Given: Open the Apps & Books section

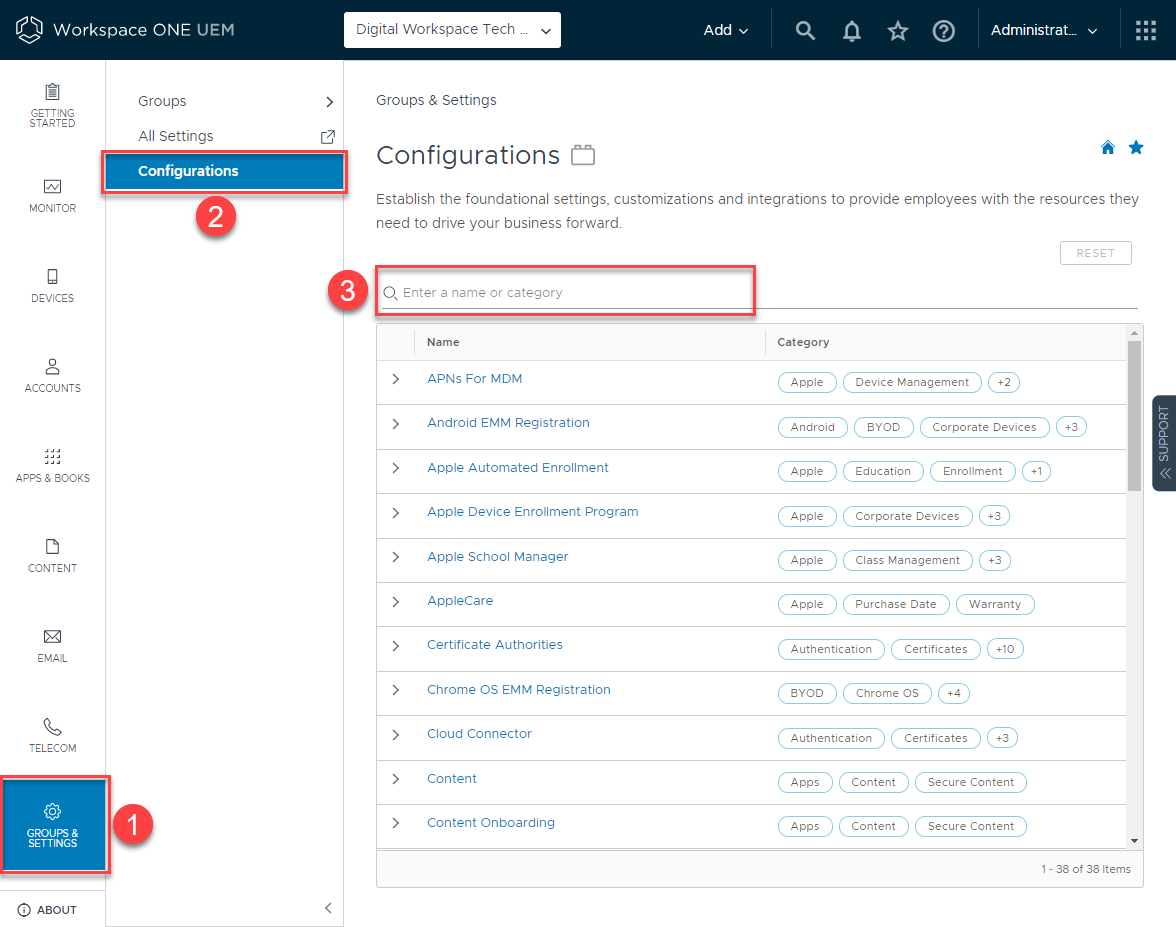Looking at the screenshot, I should pyautogui.click(x=52, y=467).
